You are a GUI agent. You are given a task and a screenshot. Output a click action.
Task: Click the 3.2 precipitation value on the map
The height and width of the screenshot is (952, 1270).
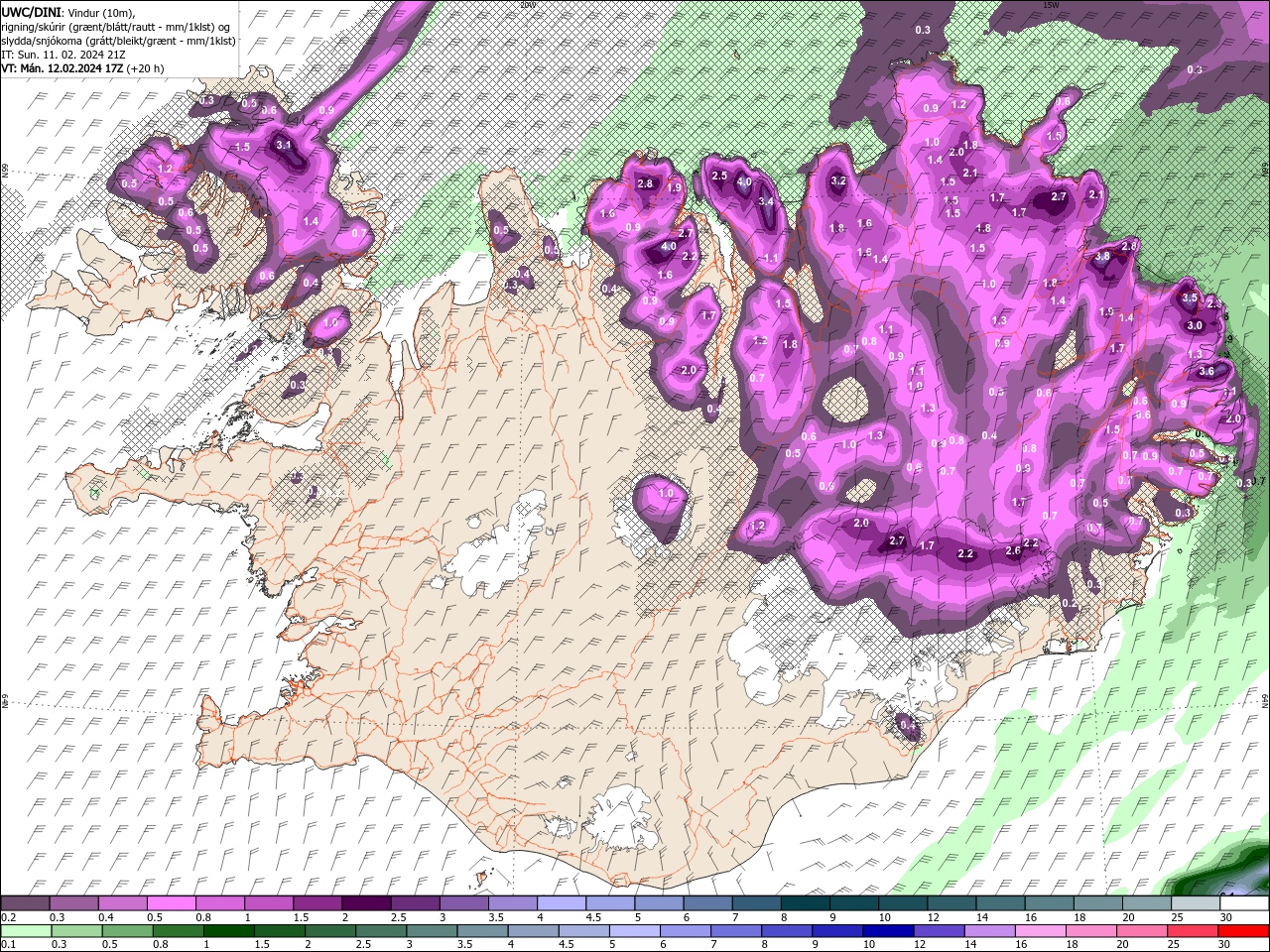pos(837,180)
